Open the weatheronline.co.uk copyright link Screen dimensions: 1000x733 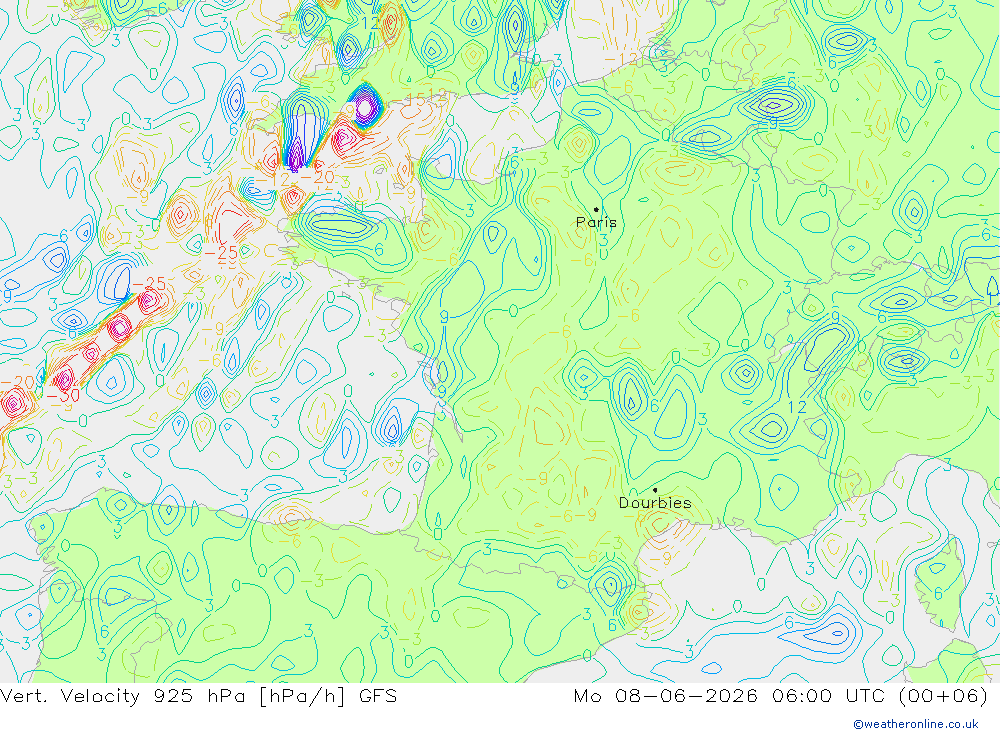click(916, 724)
